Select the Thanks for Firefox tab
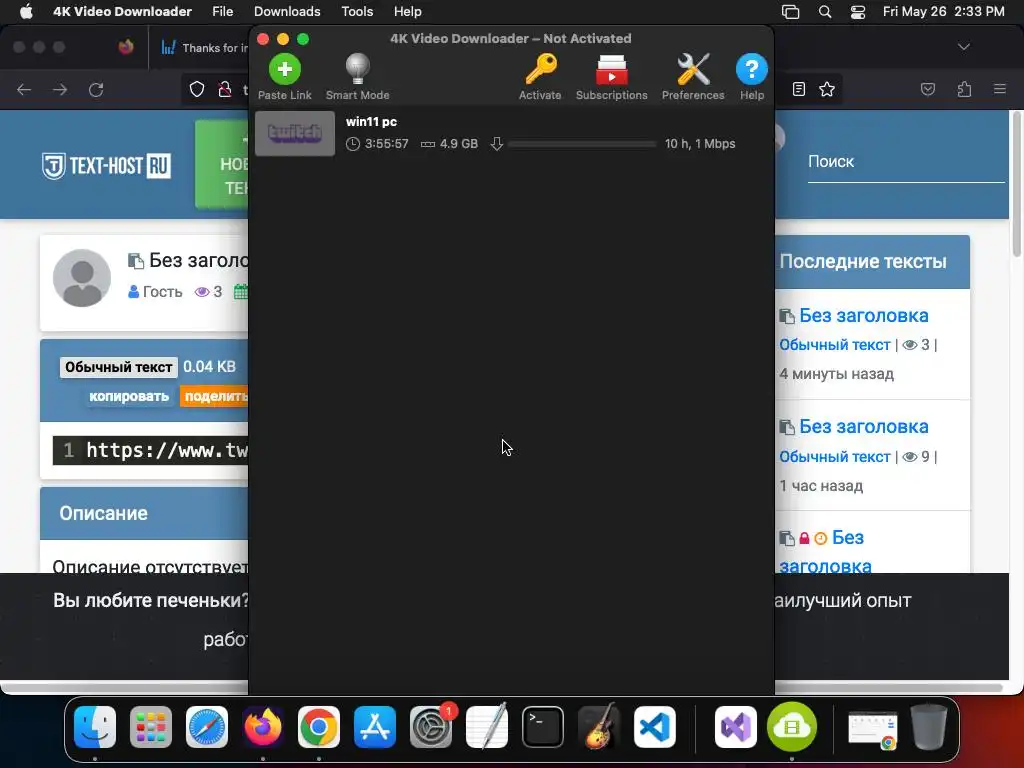Image resolution: width=1024 pixels, height=768 pixels. 202,48
